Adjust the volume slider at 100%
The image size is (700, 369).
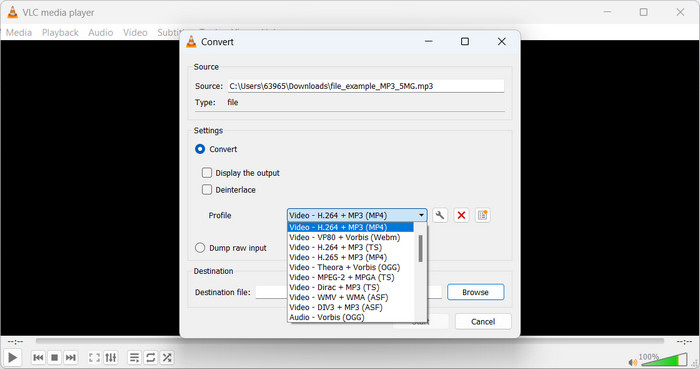(x=664, y=360)
